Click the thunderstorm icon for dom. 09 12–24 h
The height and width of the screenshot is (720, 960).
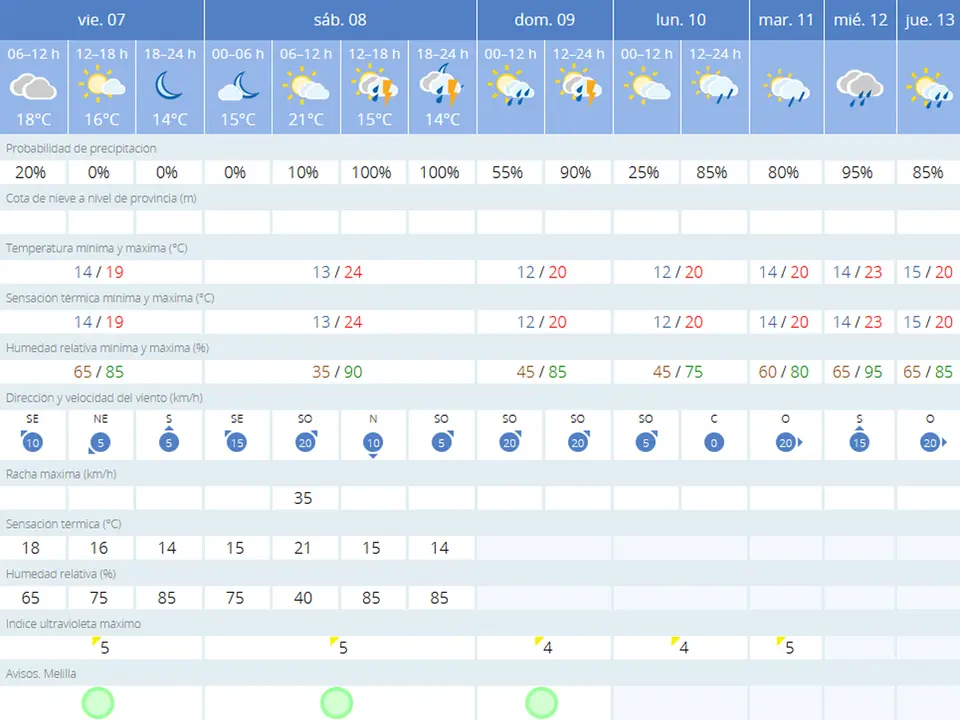pos(579,86)
